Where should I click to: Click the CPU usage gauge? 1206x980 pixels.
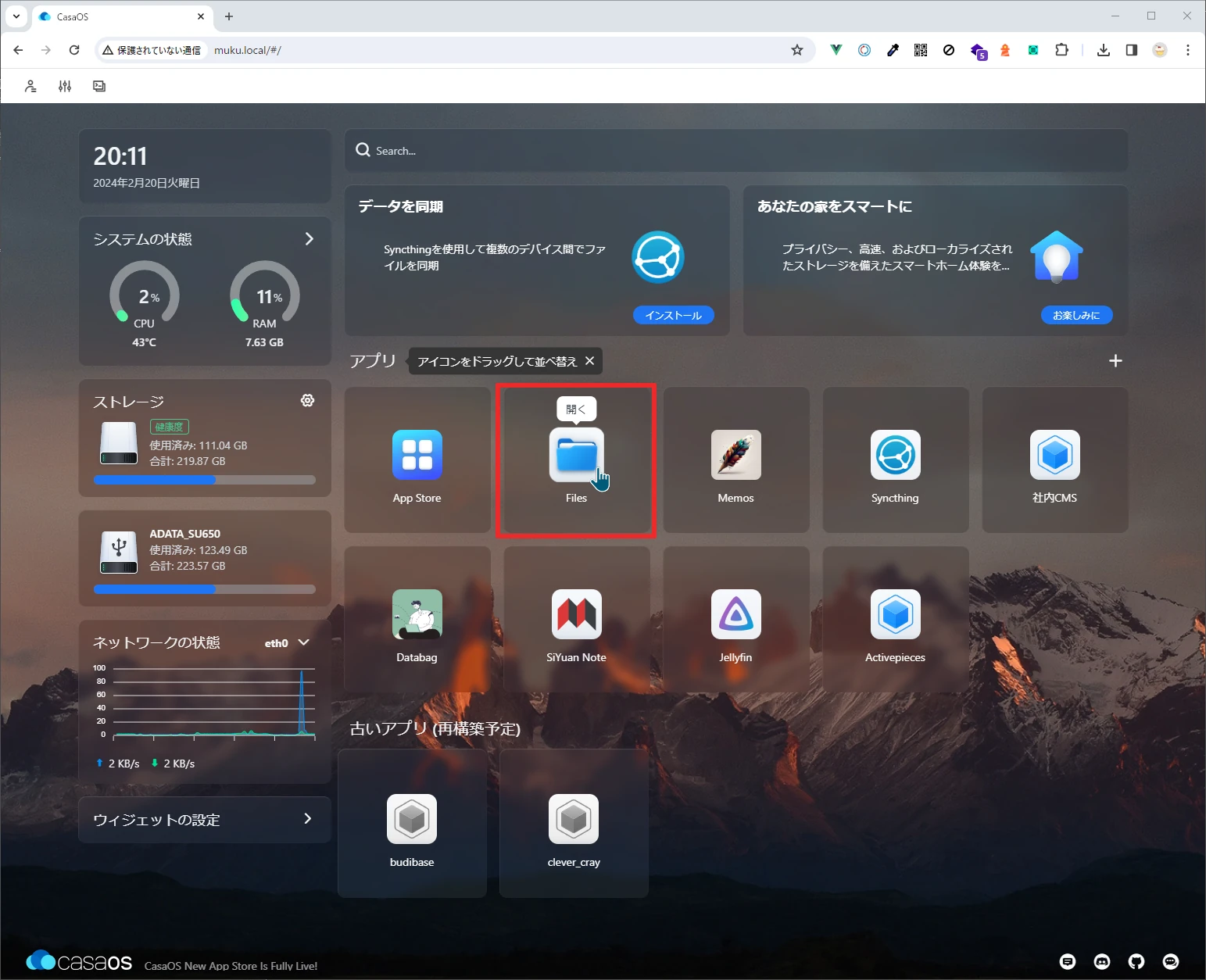click(x=145, y=295)
